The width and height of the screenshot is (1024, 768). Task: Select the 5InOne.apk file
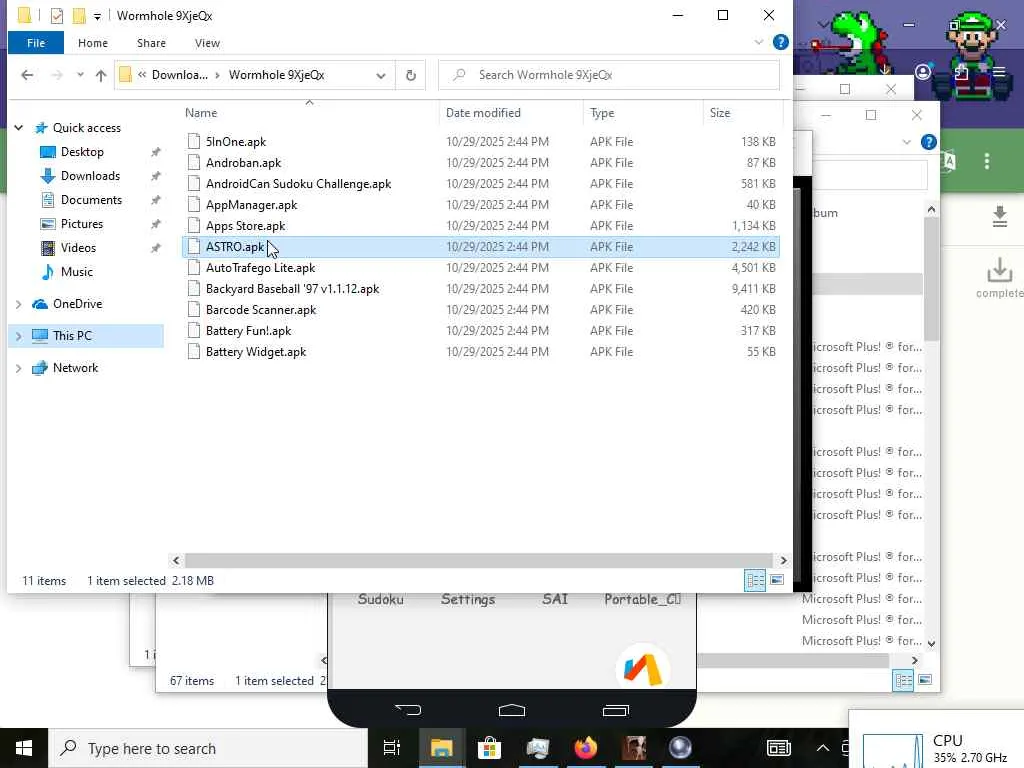(480, 142)
